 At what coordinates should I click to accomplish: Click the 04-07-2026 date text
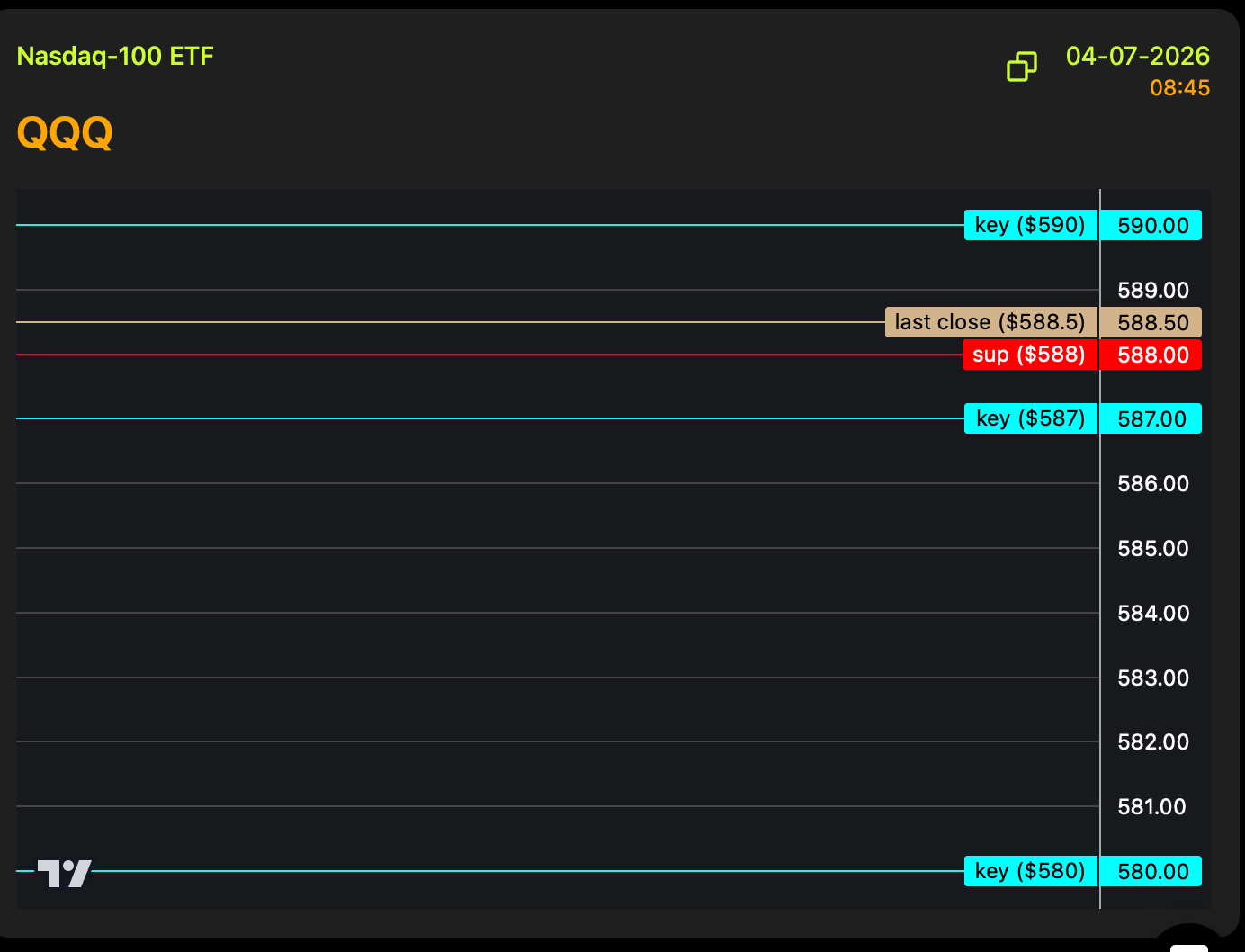tap(1137, 57)
